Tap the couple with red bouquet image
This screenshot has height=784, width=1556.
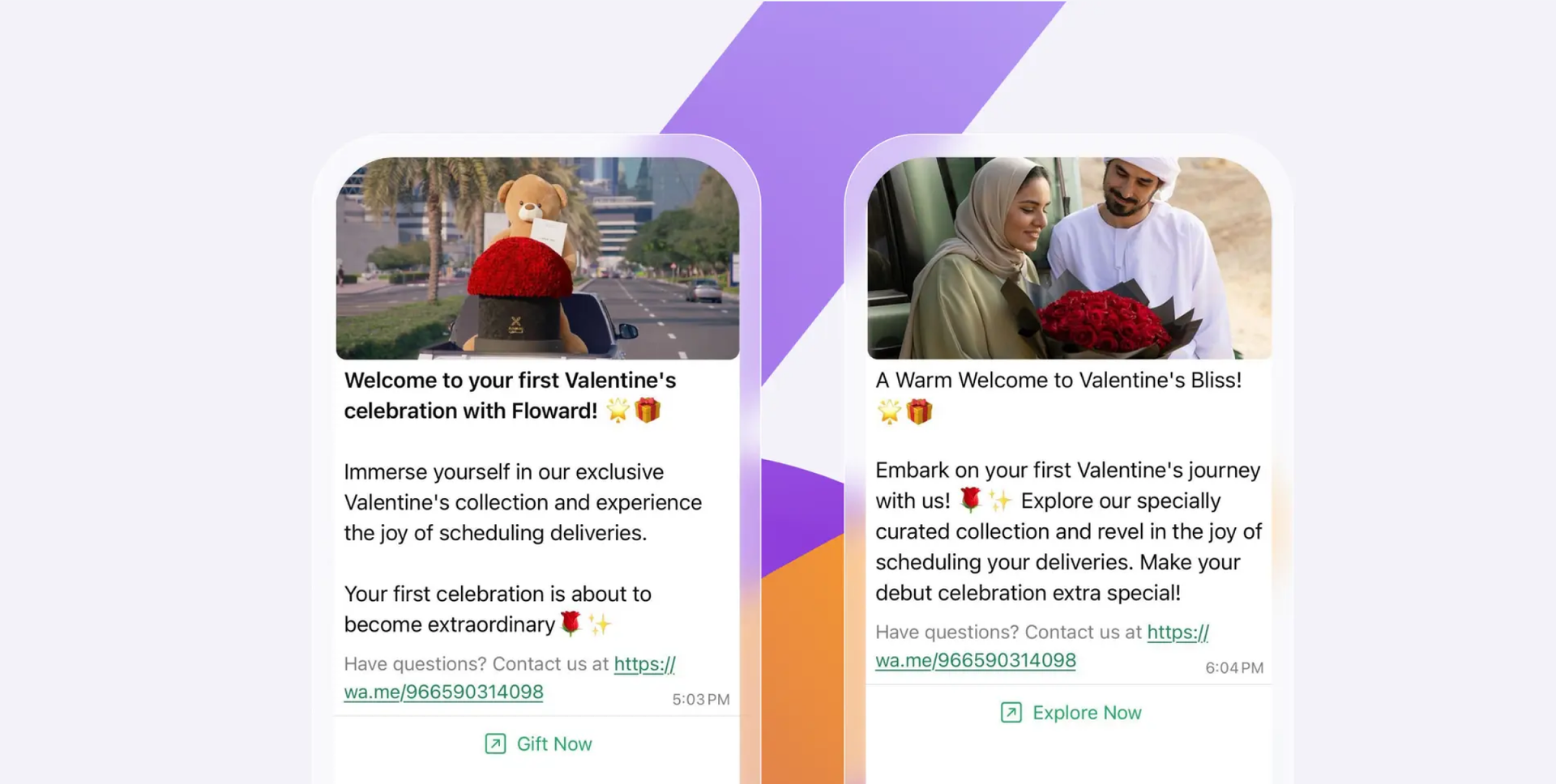coord(1069,258)
